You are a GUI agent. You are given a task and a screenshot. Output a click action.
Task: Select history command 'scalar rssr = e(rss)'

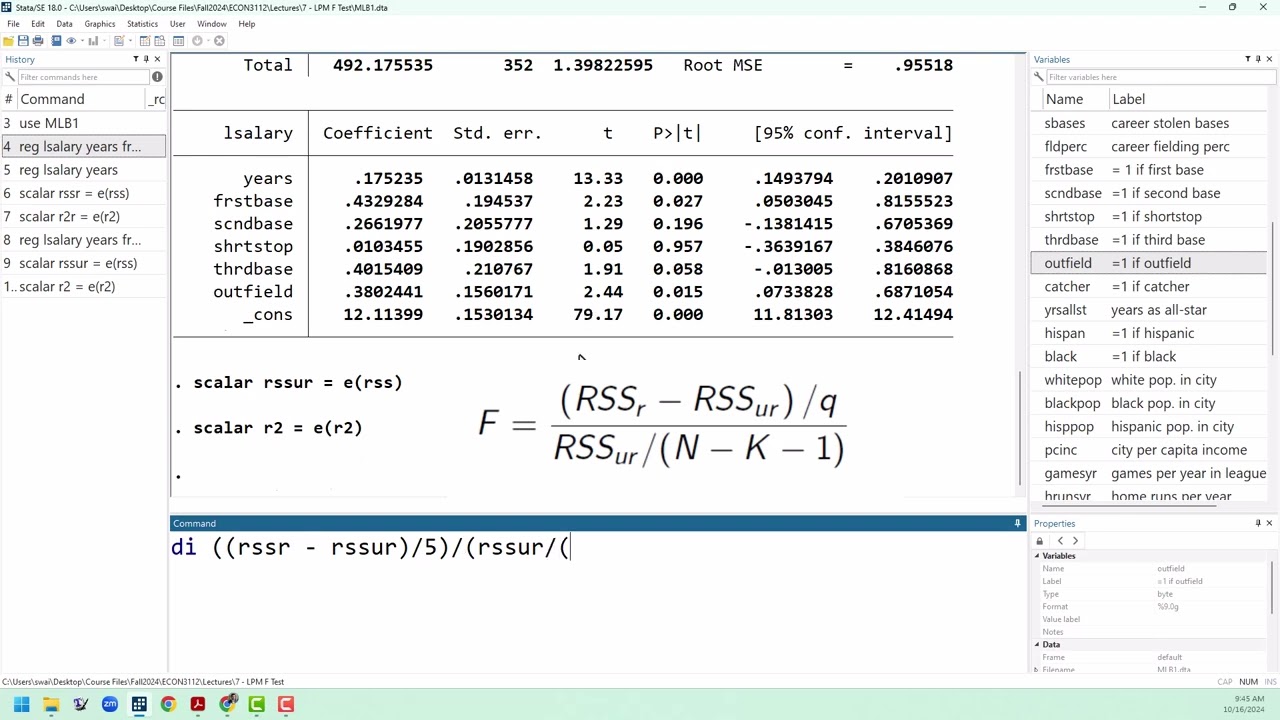83,193
